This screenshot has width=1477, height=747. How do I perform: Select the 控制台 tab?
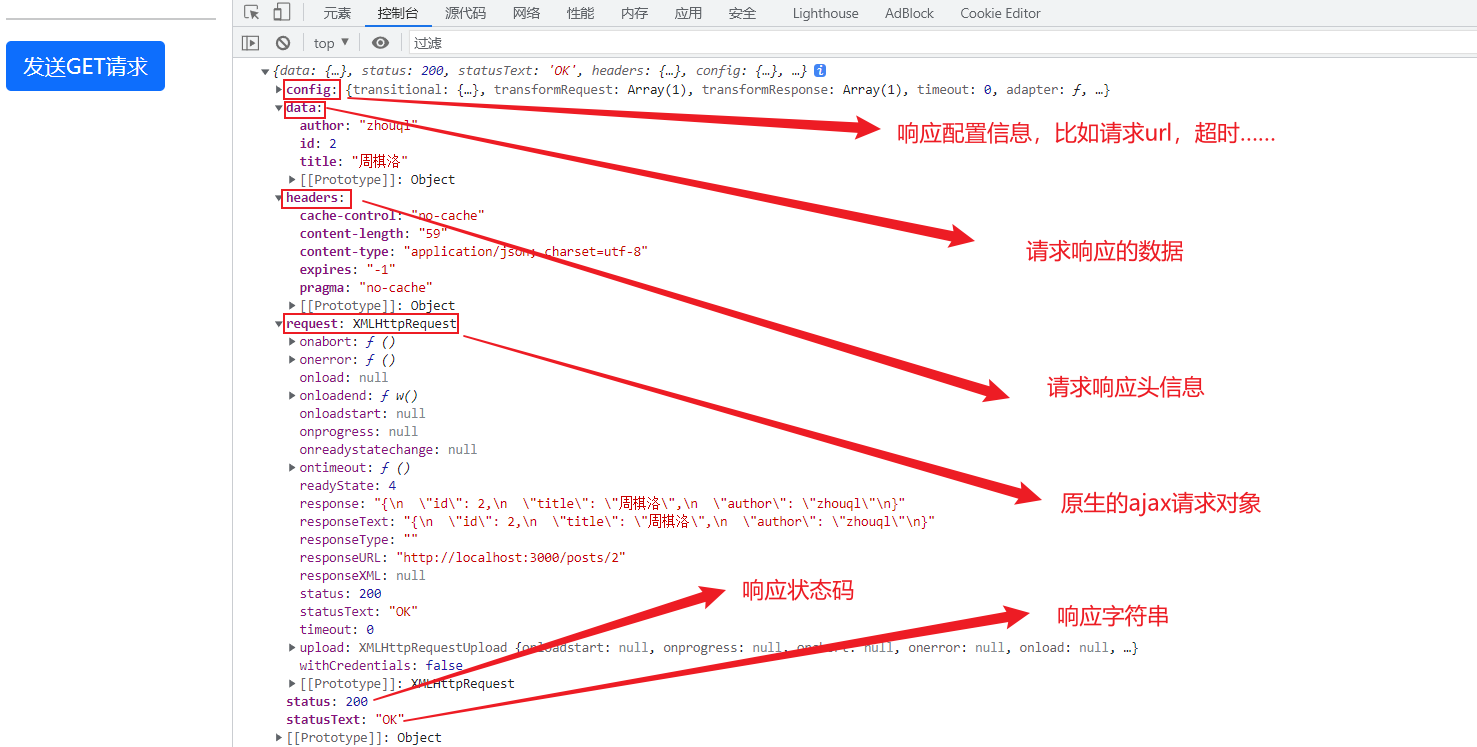(x=398, y=13)
